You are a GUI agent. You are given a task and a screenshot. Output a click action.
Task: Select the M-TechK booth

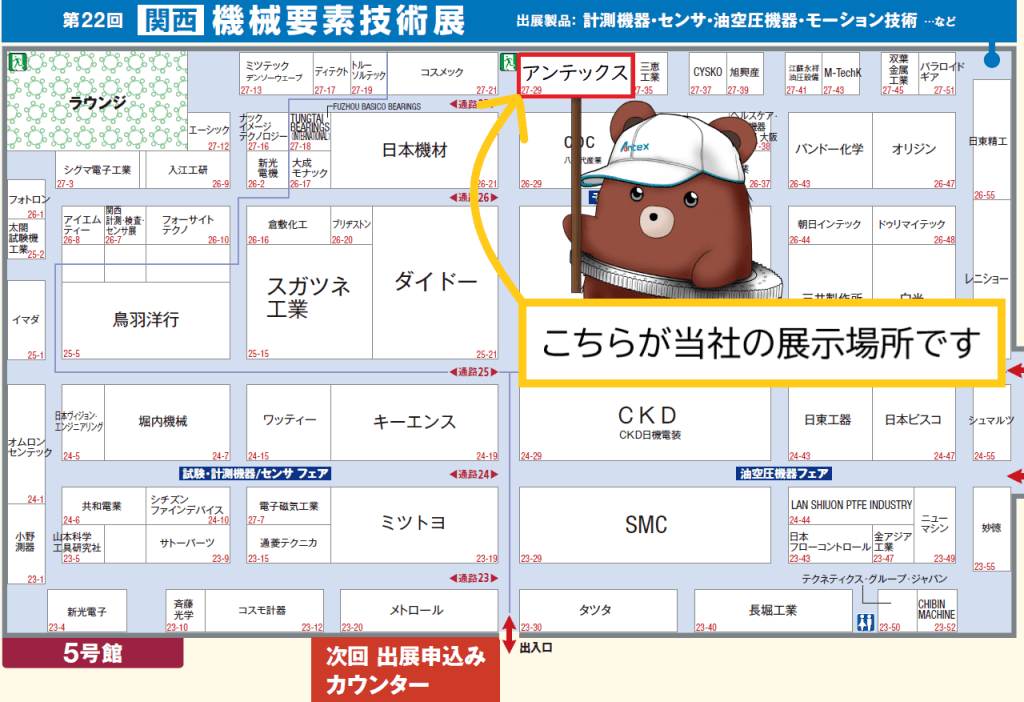pos(842,74)
